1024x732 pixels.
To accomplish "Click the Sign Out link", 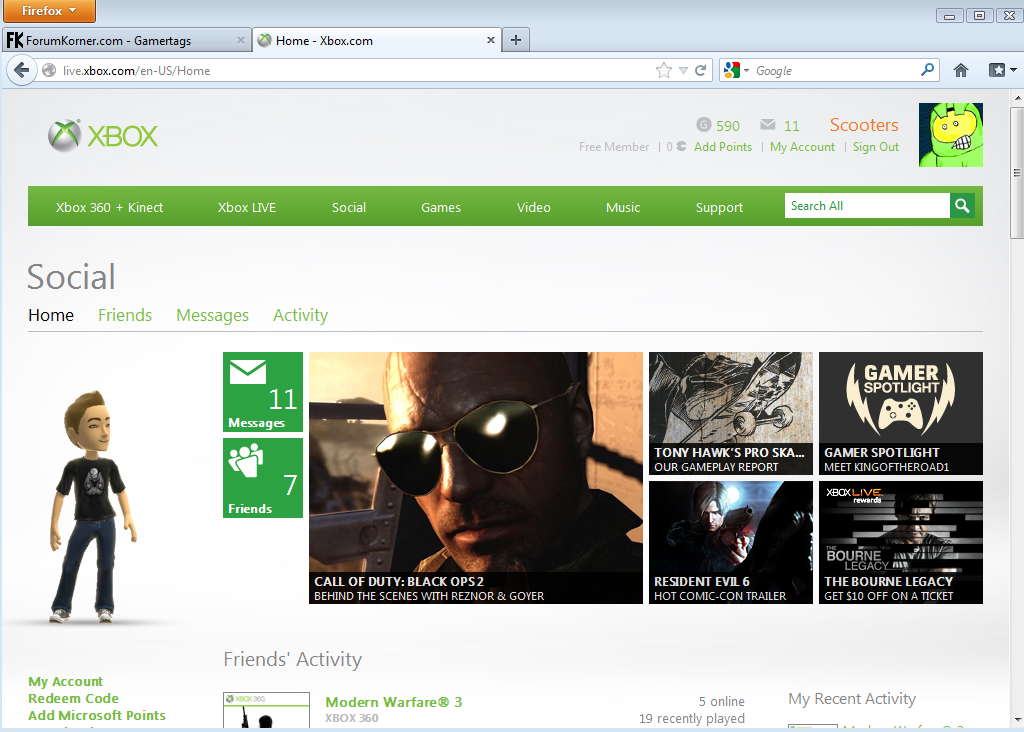I will (876, 147).
